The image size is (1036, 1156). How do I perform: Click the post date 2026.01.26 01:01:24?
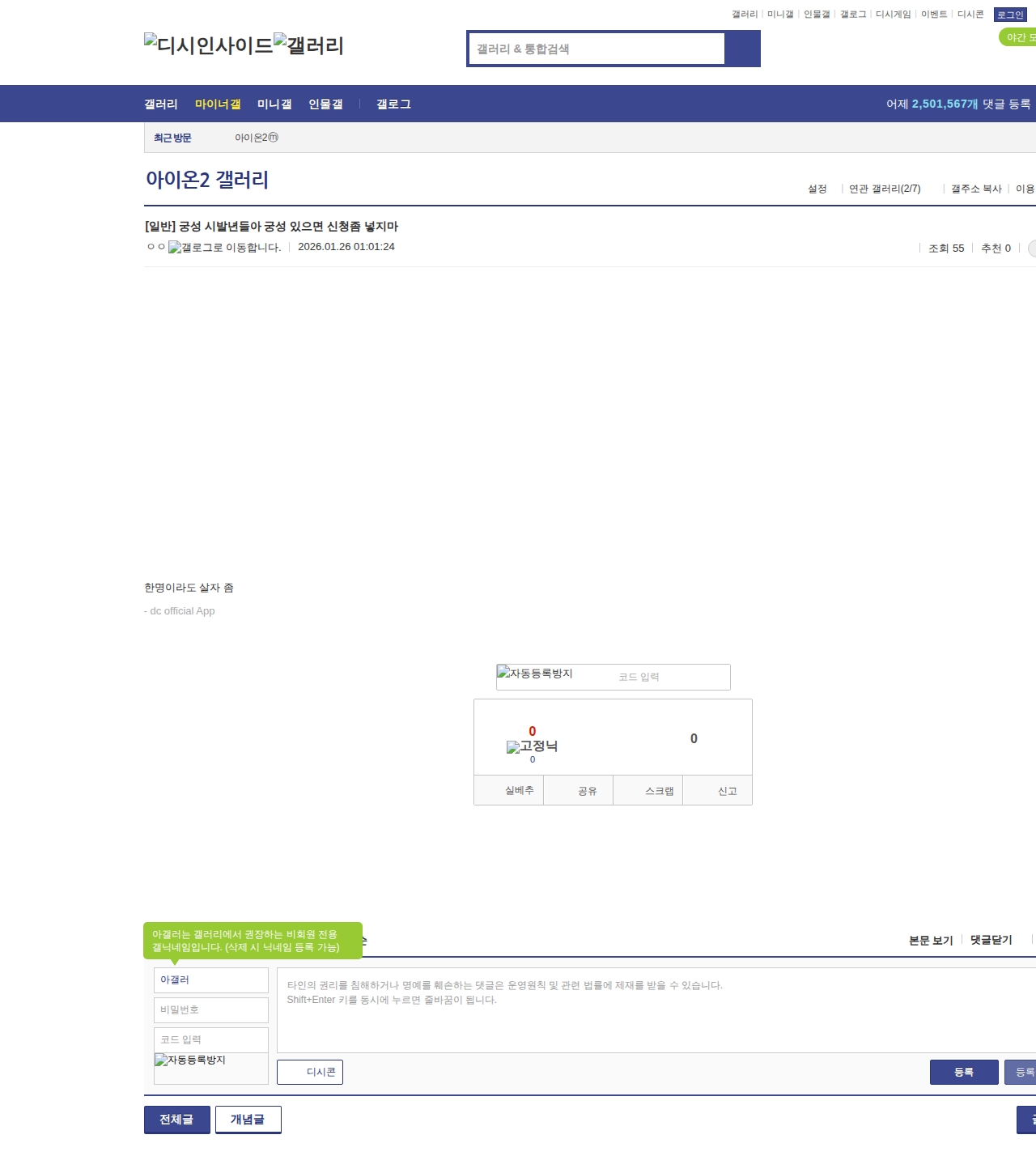tap(346, 247)
